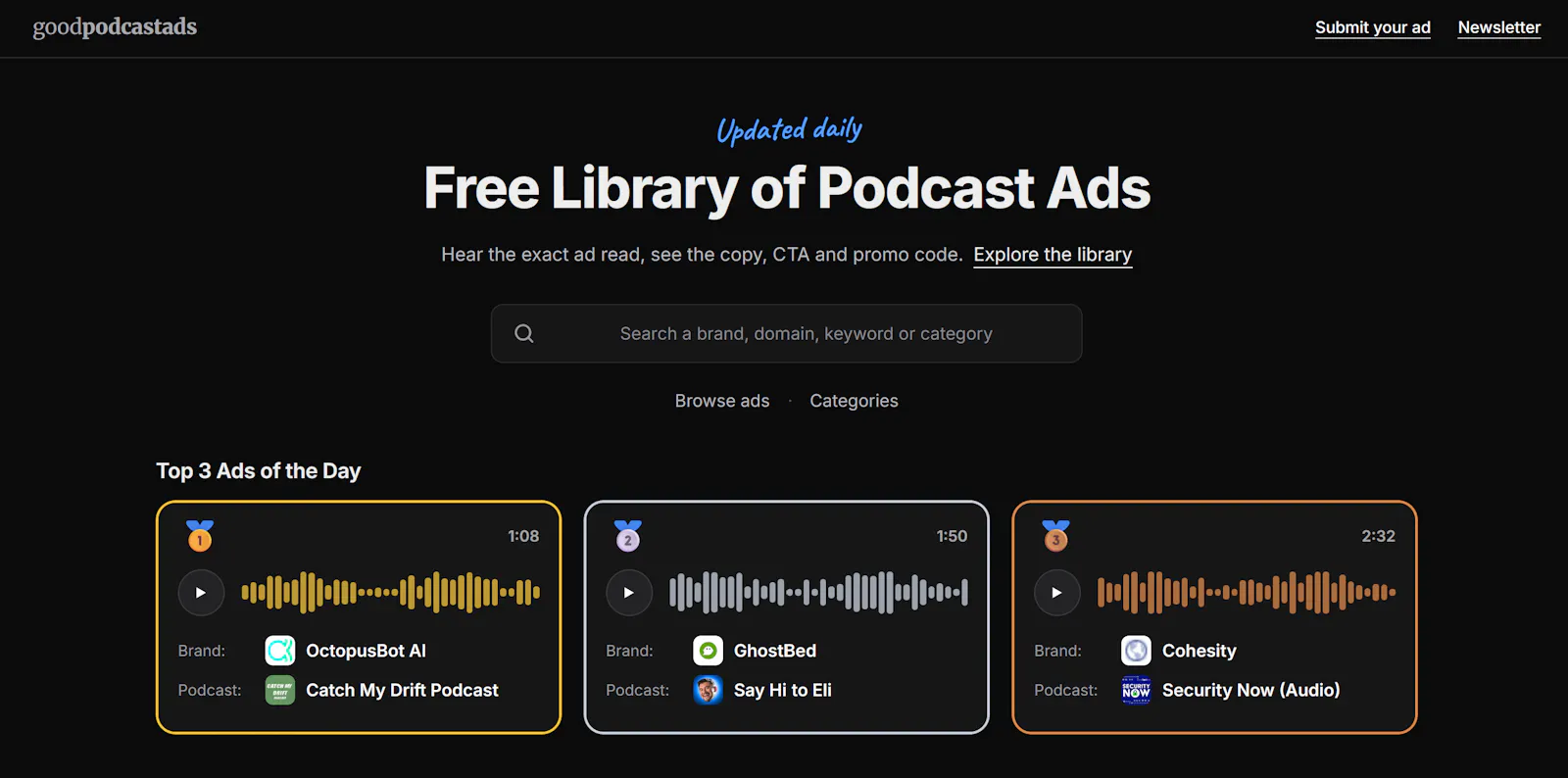The image size is (1568, 778).
Task: Click the 2:32 ad duration
Action: (x=1378, y=536)
